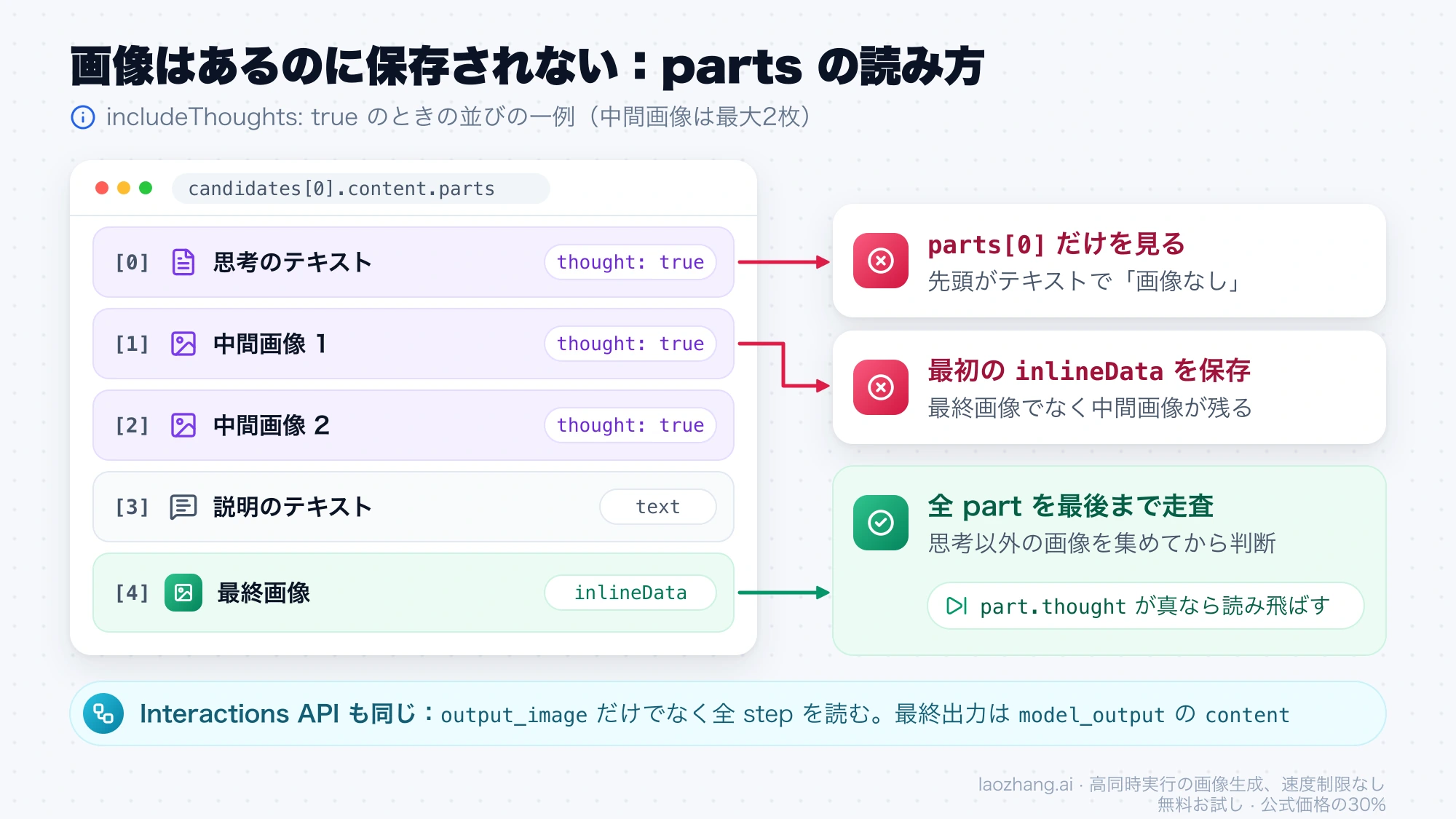The height and width of the screenshot is (819, 1456).
Task: Select the 中間画像 1 row label
Action: [x=270, y=344]
